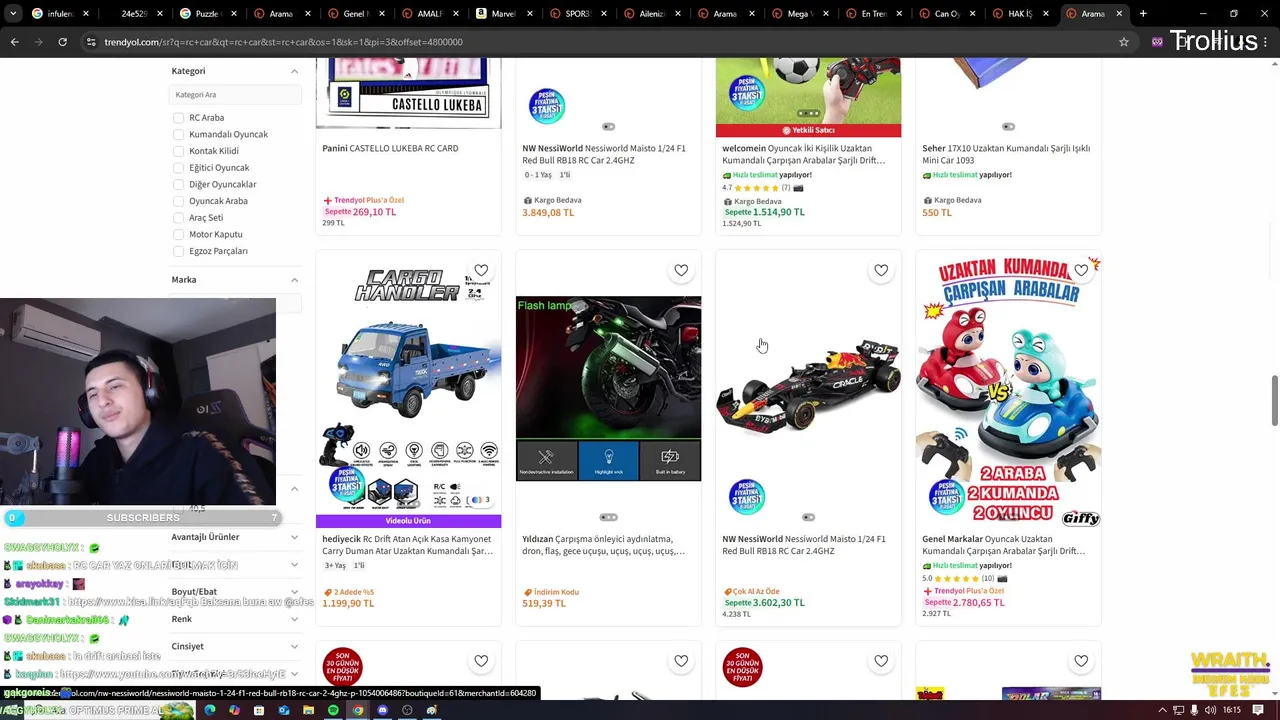1280x720 pixels.
Task: Expand the Boyut/Ebat filter
Action: point(294,592)
